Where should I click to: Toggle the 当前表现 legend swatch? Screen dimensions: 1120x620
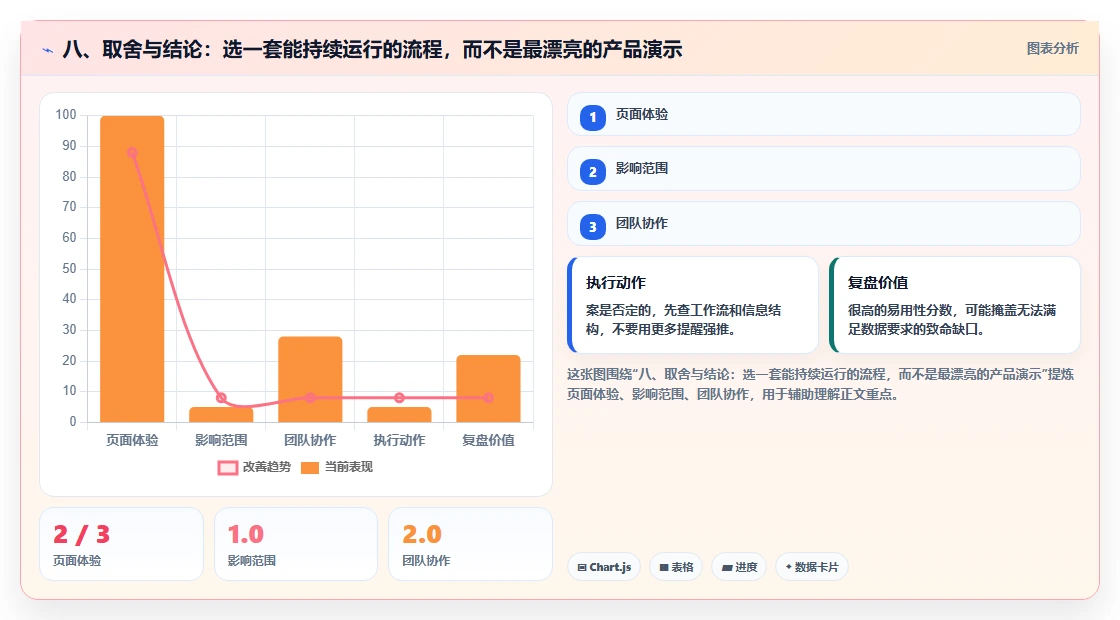click(309, 468)
